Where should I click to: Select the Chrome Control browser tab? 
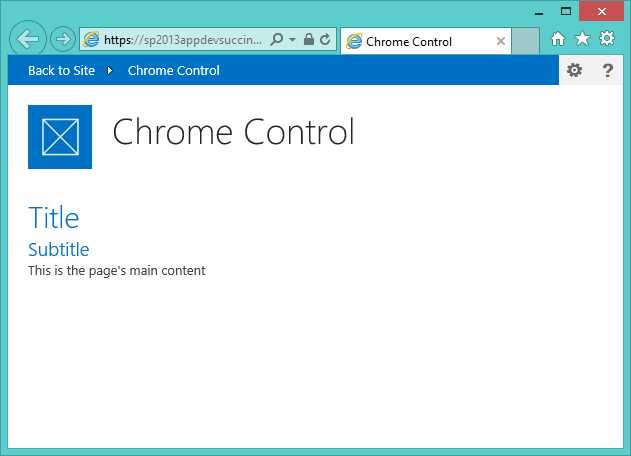click(x=426, y=41)
